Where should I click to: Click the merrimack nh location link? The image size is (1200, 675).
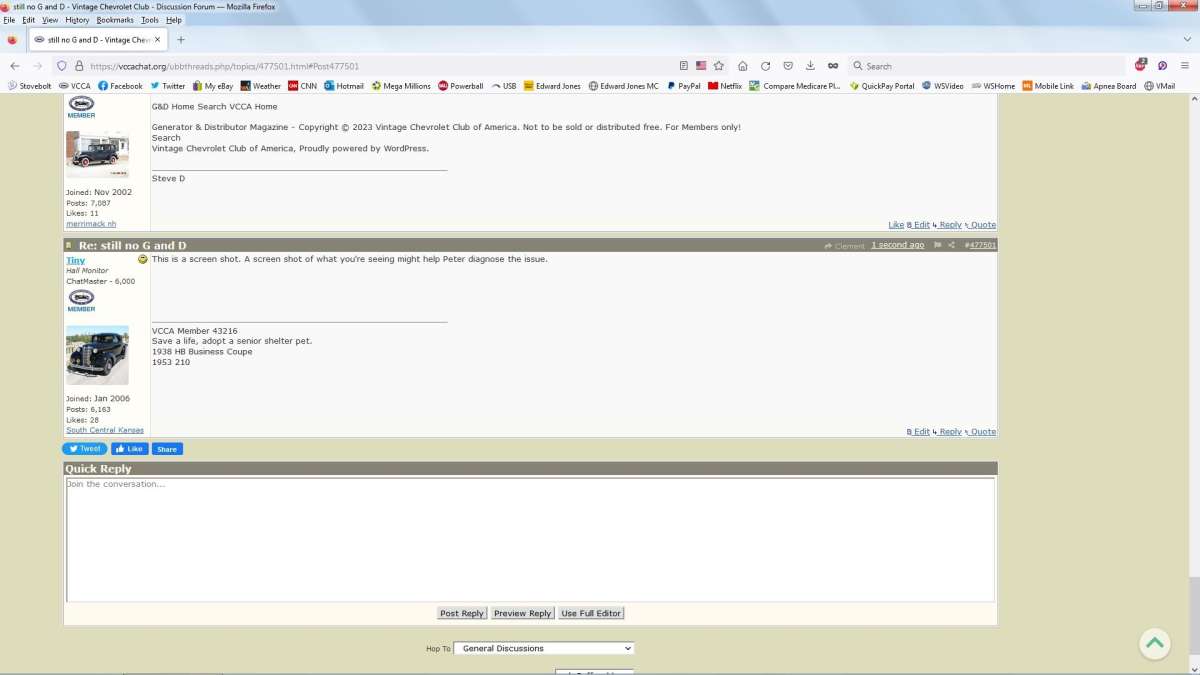point(91,224)
